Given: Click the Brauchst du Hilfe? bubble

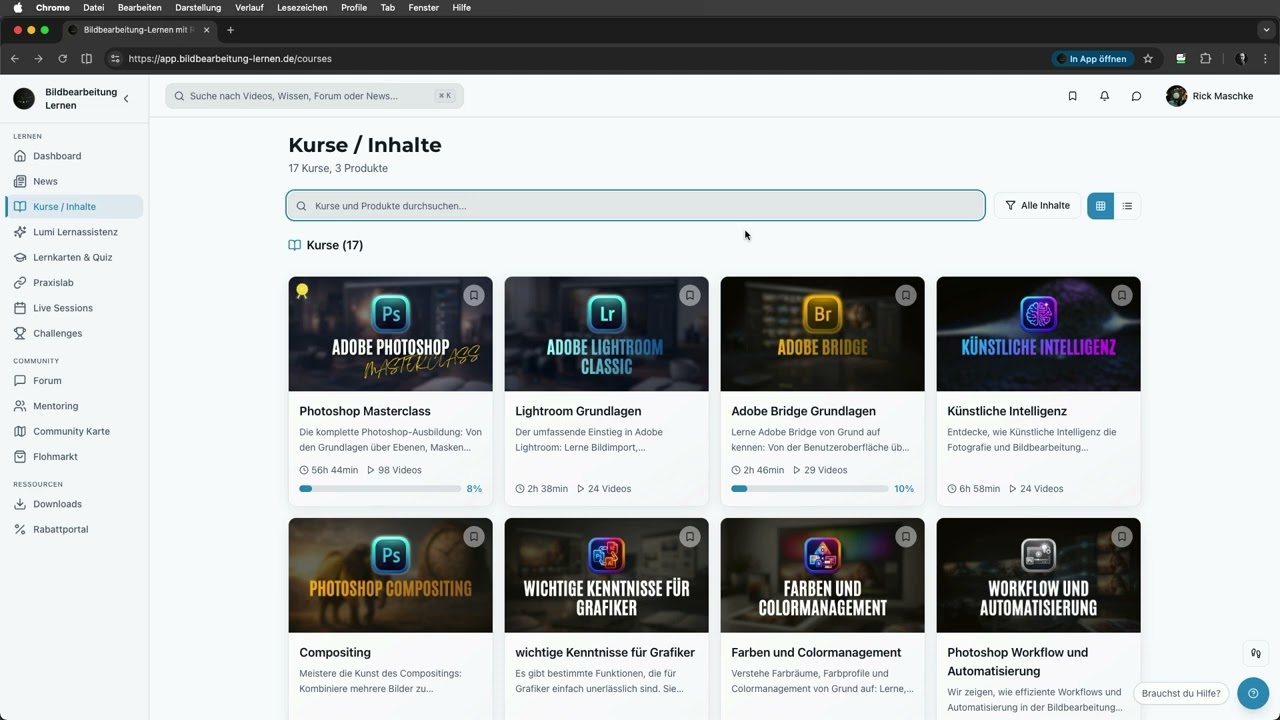Looking at the screenshot, I should (x=1181, y=693).
